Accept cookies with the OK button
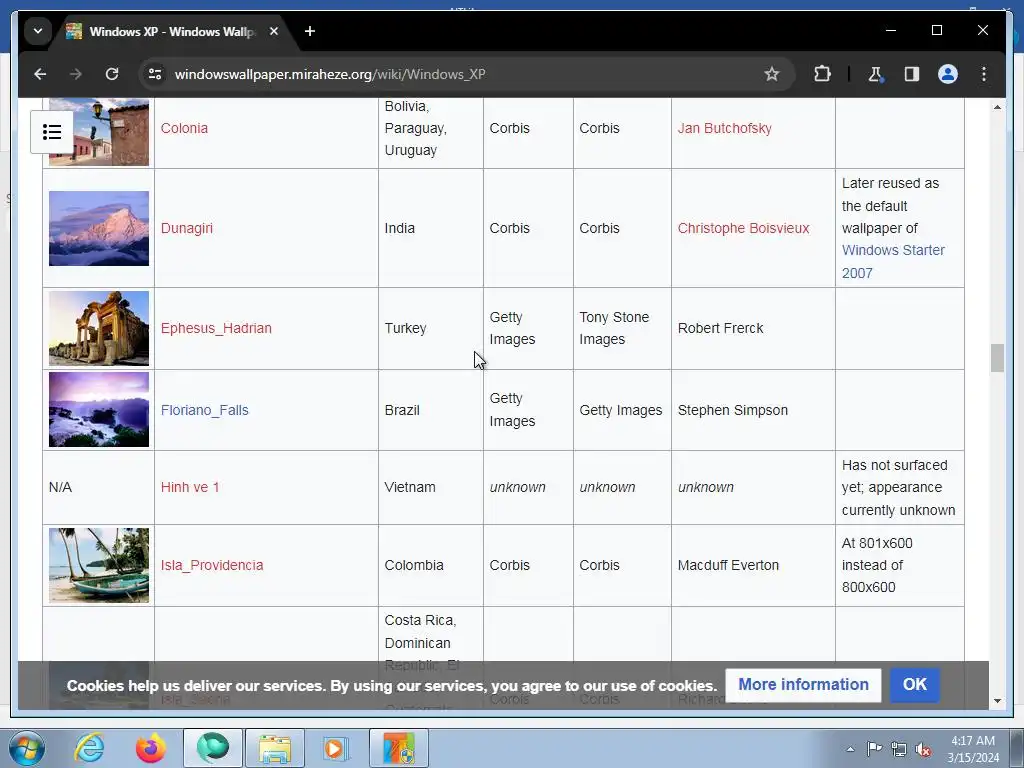This screenshot has width=1024, height=768. click(914, 684)
